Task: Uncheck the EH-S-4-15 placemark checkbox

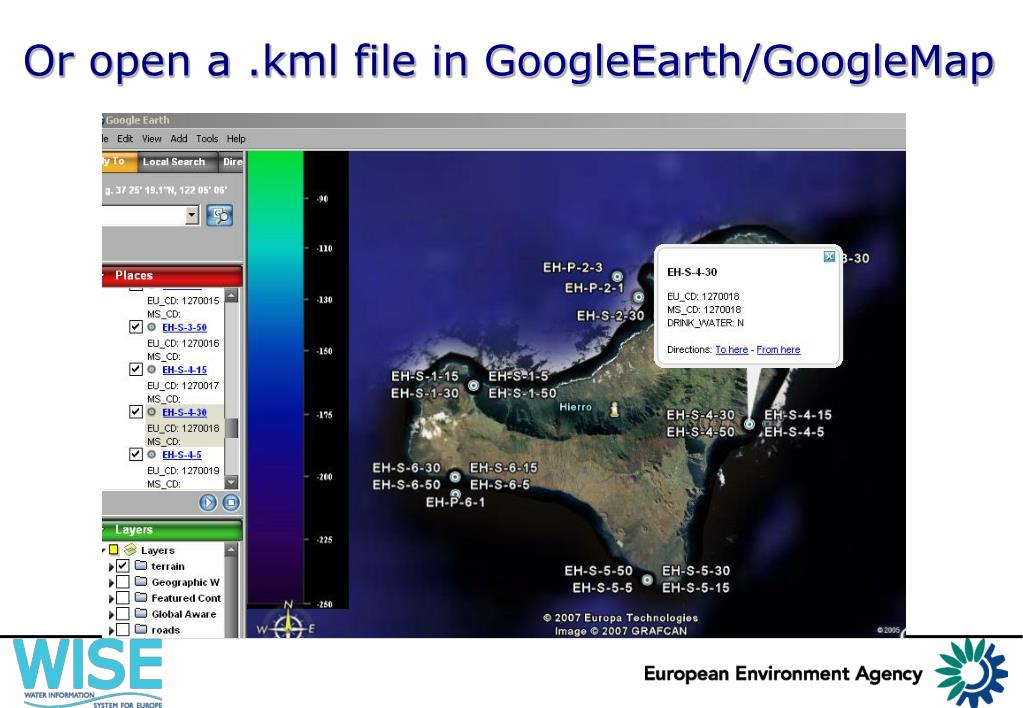Action: point(135,369)
